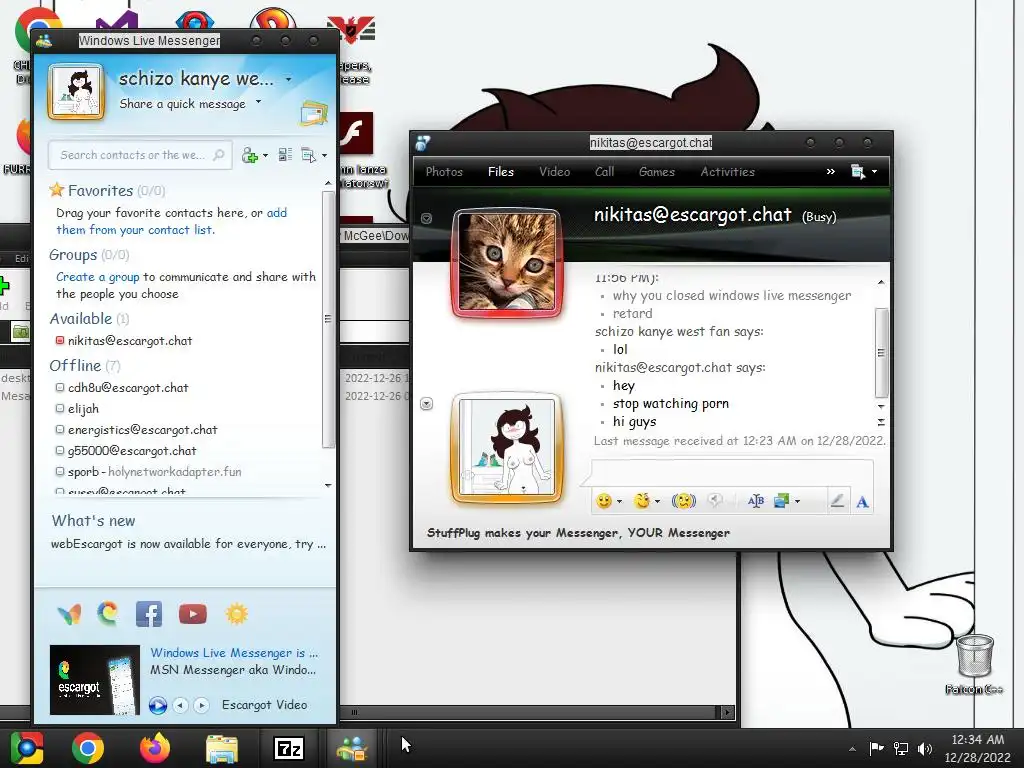Click the kitten display picture
This screenshot has height=768, width=1024.
pos(507,262)
